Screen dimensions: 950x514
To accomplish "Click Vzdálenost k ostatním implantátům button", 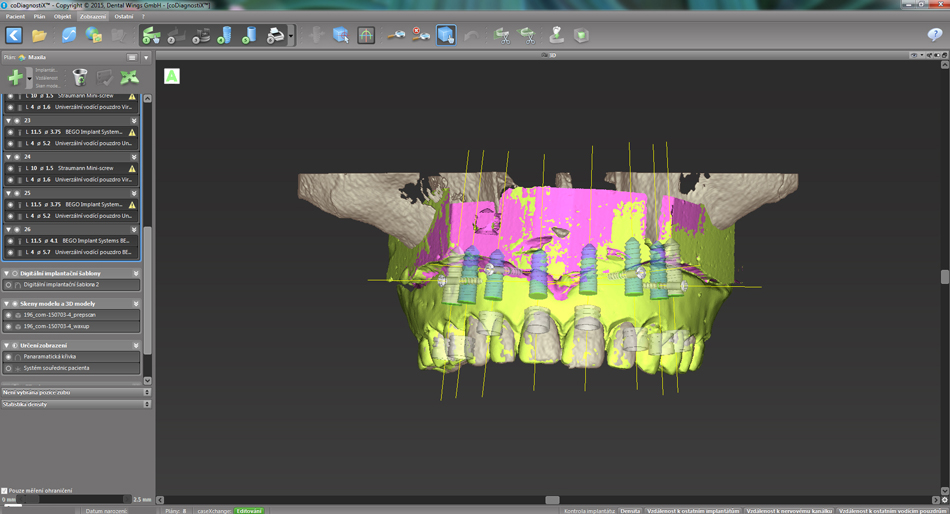I will click(693, 510).
